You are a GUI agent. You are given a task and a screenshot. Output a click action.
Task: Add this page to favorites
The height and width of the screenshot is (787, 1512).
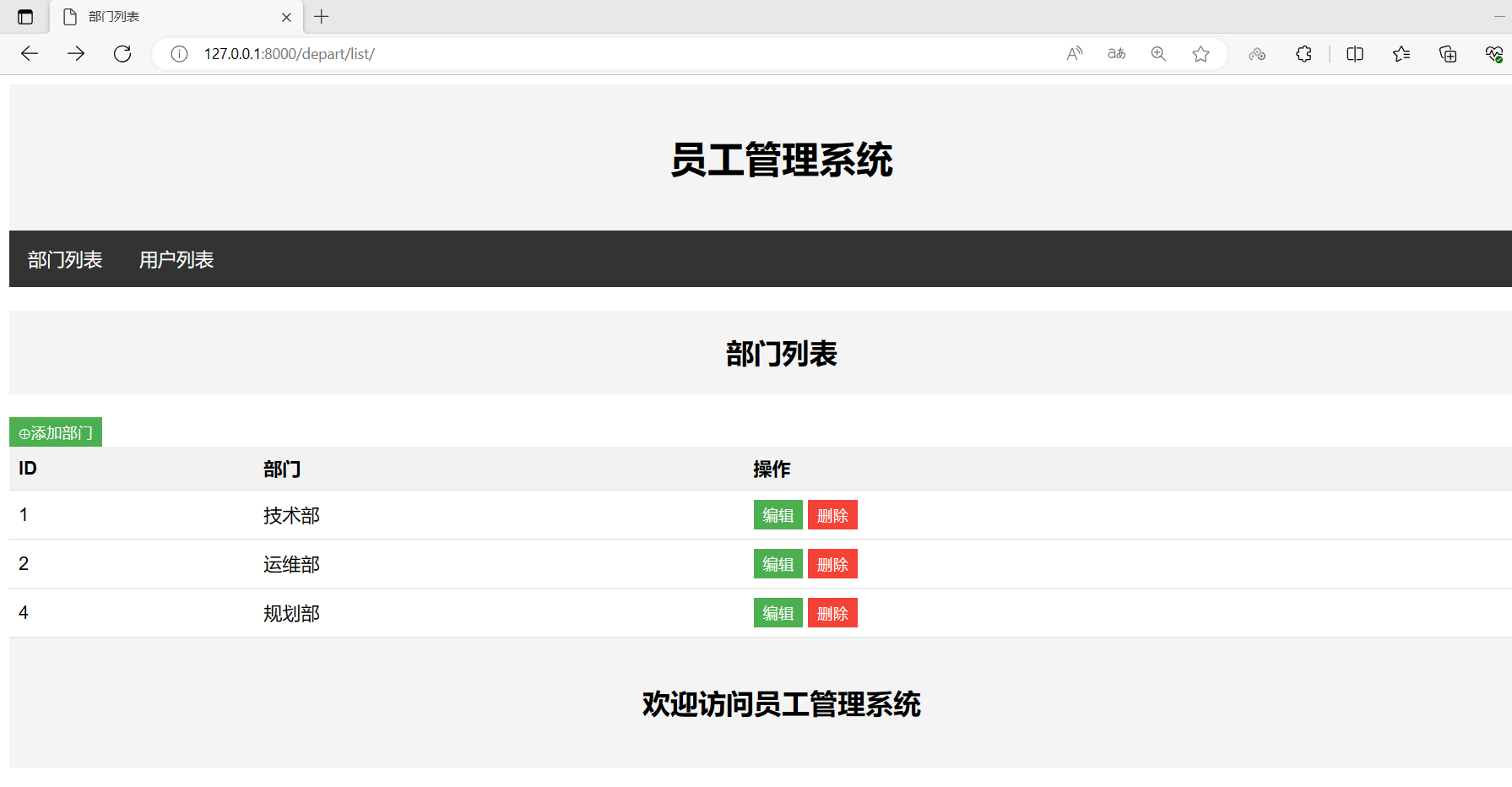1200,54
